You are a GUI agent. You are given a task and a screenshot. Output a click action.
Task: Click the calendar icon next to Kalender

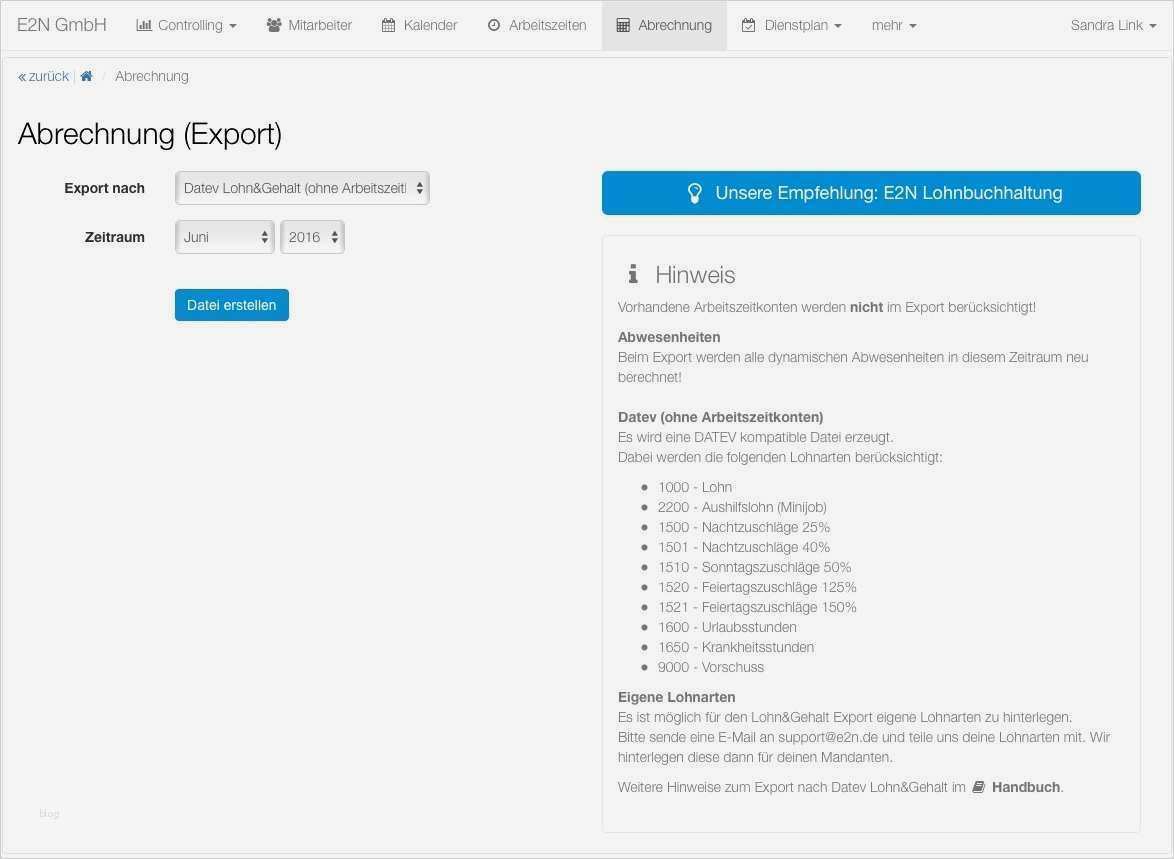click(388, 25)
